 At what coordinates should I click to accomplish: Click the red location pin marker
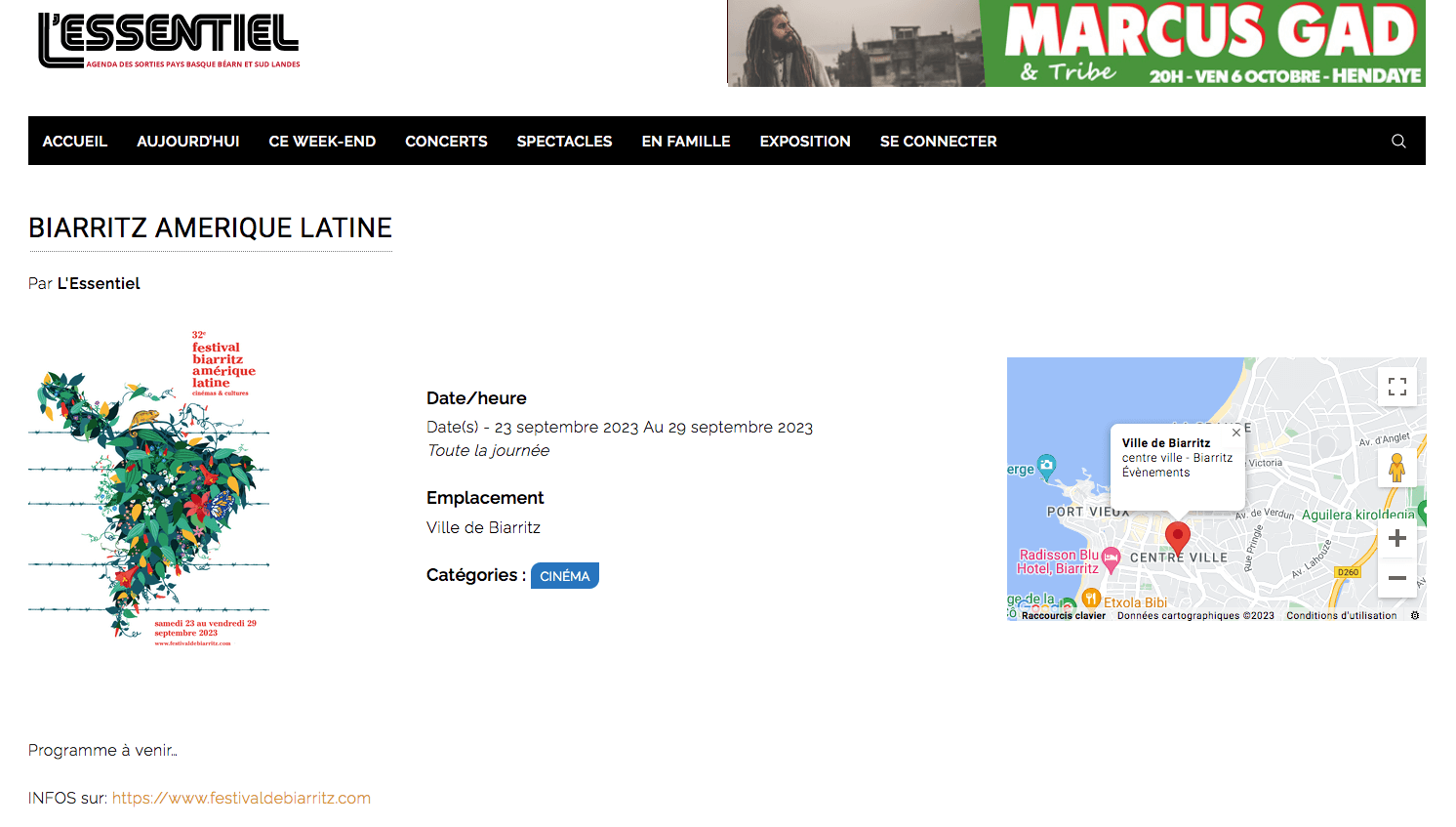pyautogui.click(x=1178, y=539)
